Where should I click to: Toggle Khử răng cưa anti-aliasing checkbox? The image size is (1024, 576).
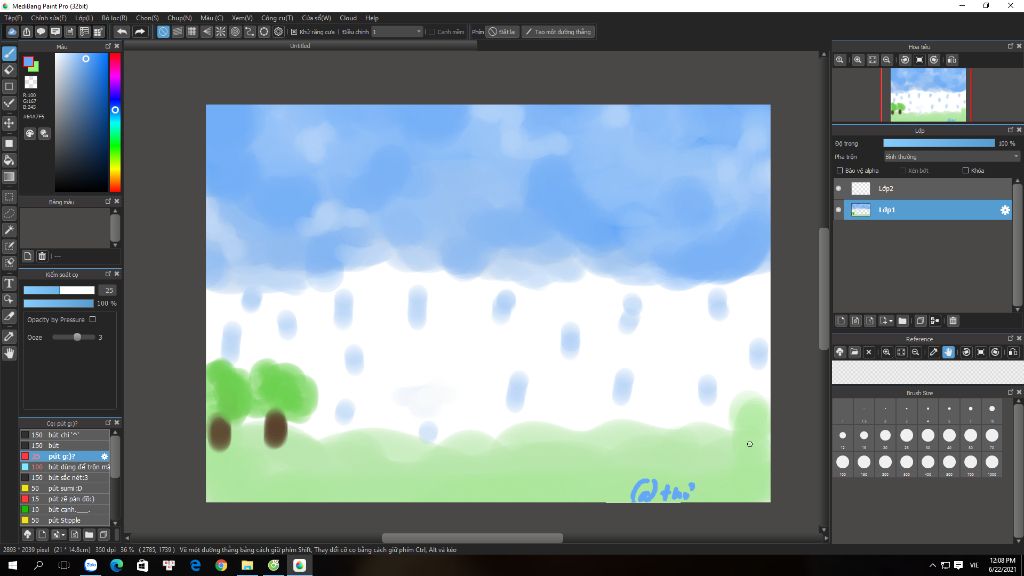[x=294, y=31]
